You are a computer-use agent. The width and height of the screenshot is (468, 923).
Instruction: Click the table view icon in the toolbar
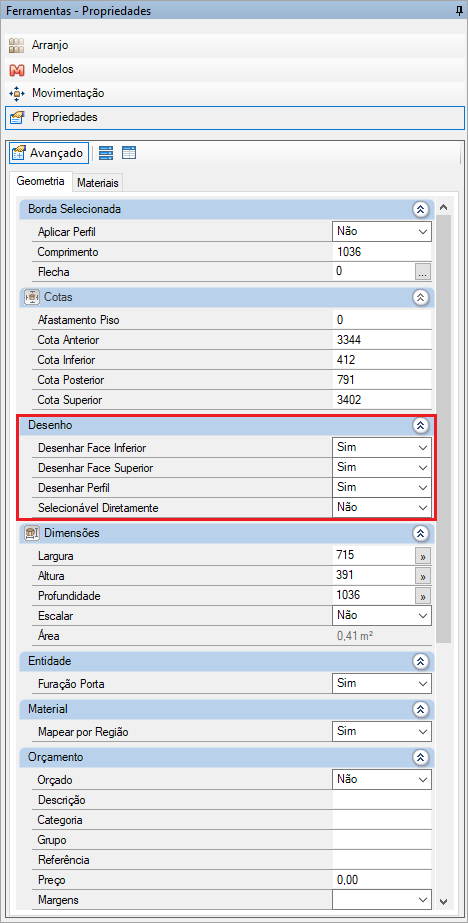(129, 153)
